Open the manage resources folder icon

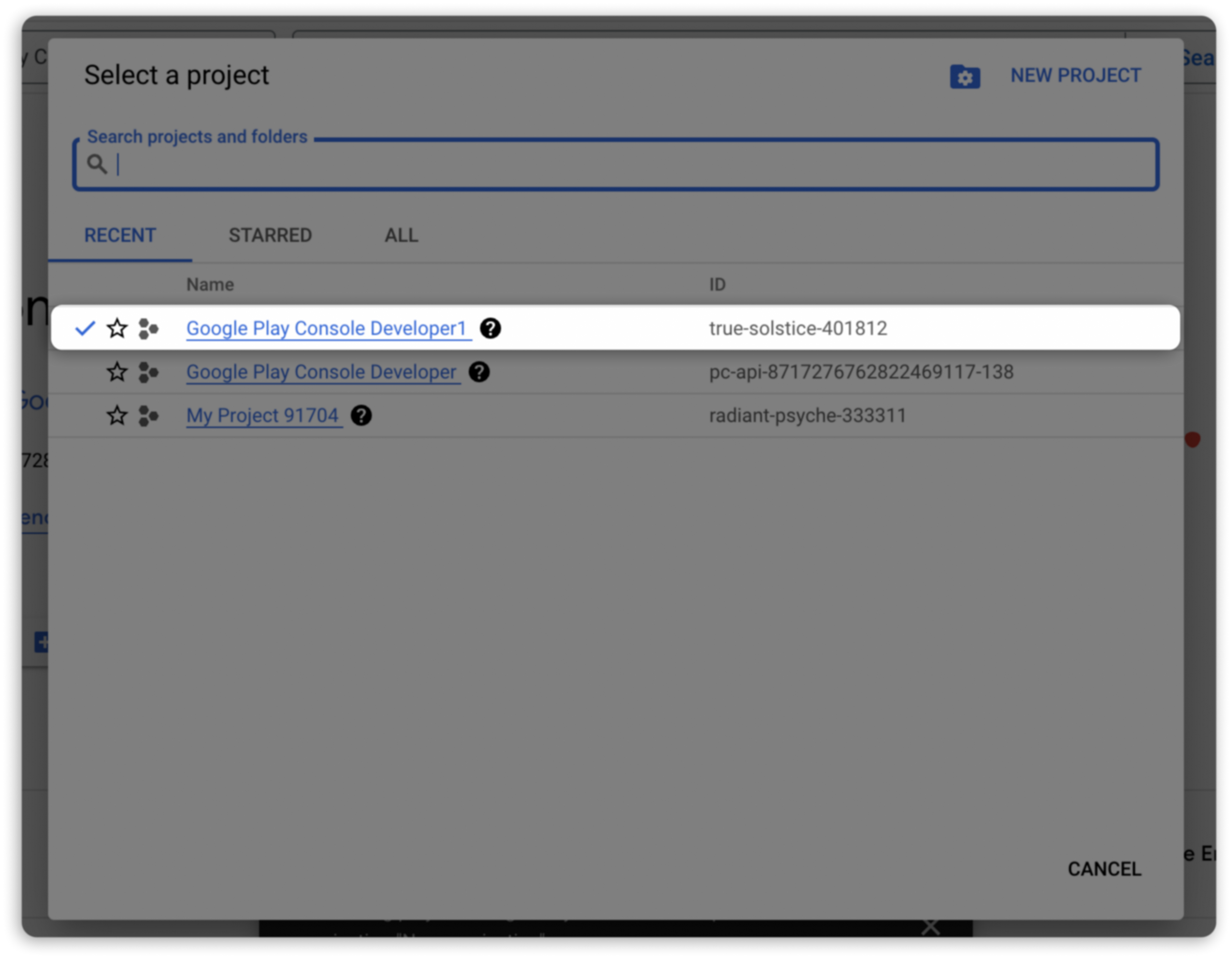(x=965, y=77)
